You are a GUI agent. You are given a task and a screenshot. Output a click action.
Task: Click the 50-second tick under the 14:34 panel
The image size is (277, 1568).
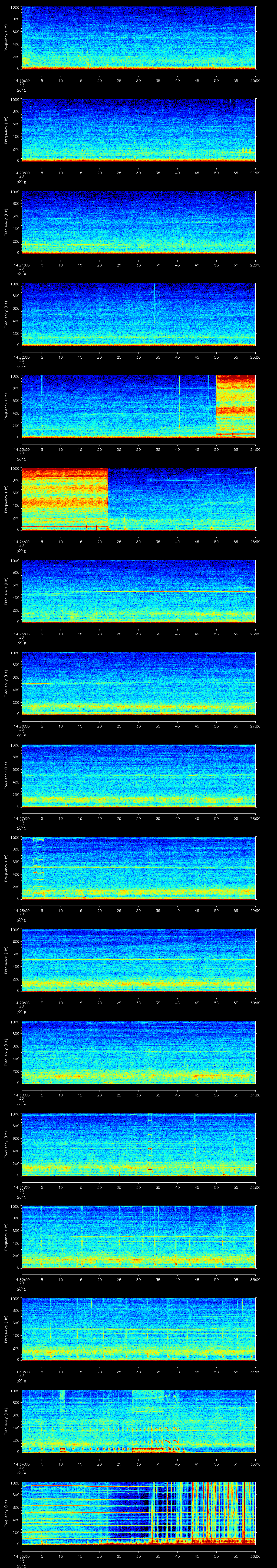point(216,1464)
